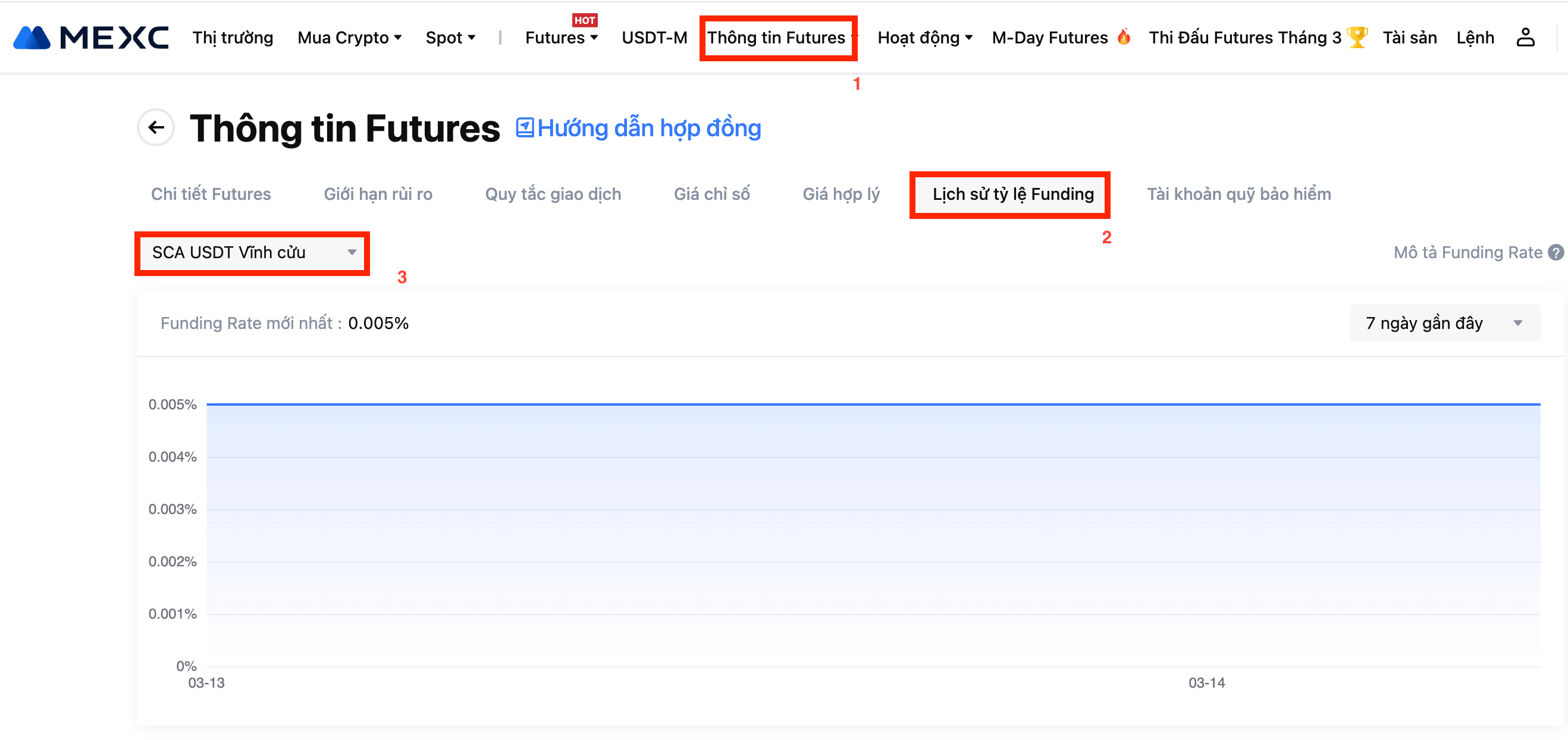Click the HOT badge above Futures
Image resolution: width=1568 pixels, height=740 pixels.
pos(584,20)
